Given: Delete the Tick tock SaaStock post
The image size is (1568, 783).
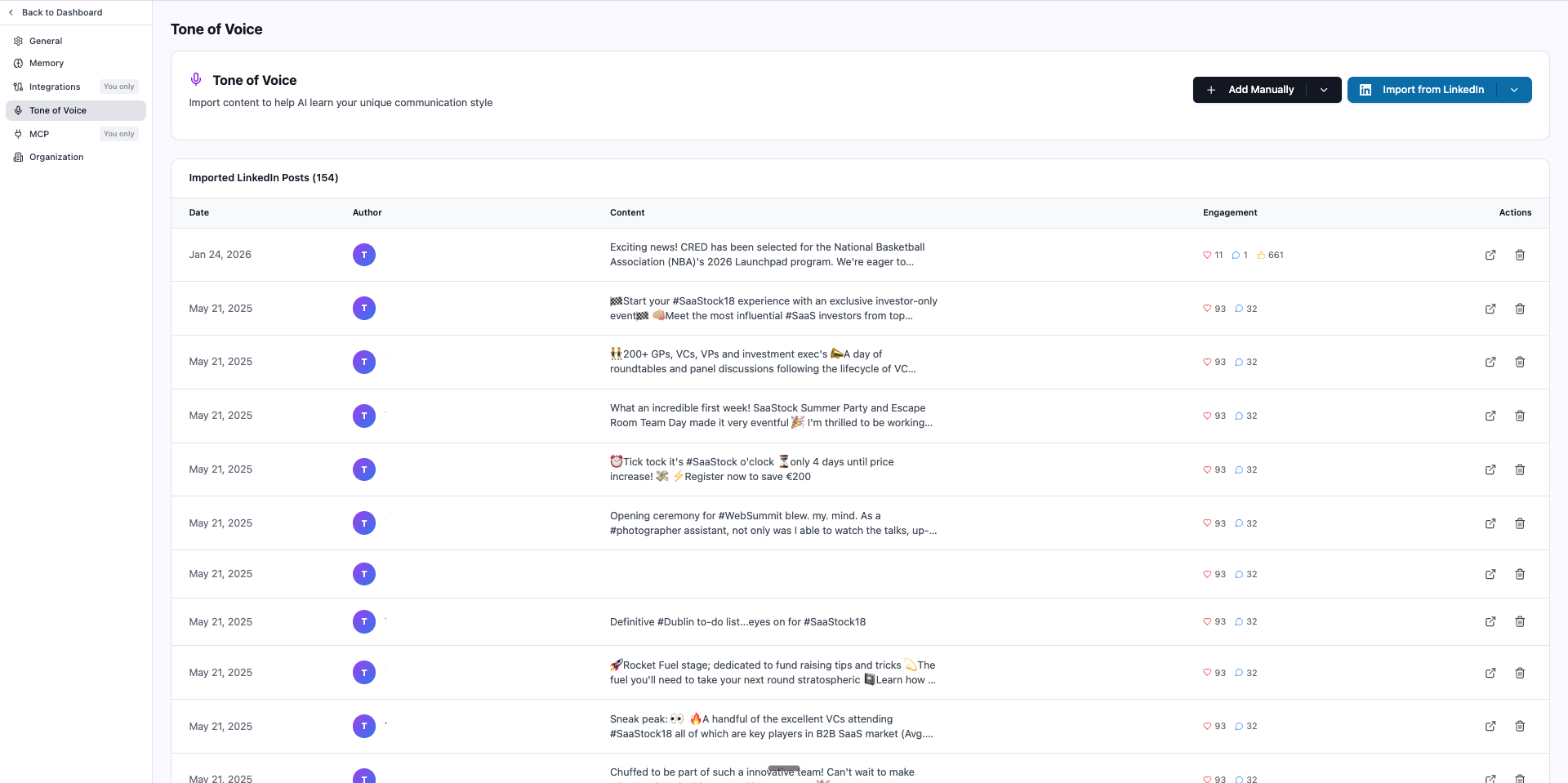Looking at the screenshot, I should (x=1520, y=469).
